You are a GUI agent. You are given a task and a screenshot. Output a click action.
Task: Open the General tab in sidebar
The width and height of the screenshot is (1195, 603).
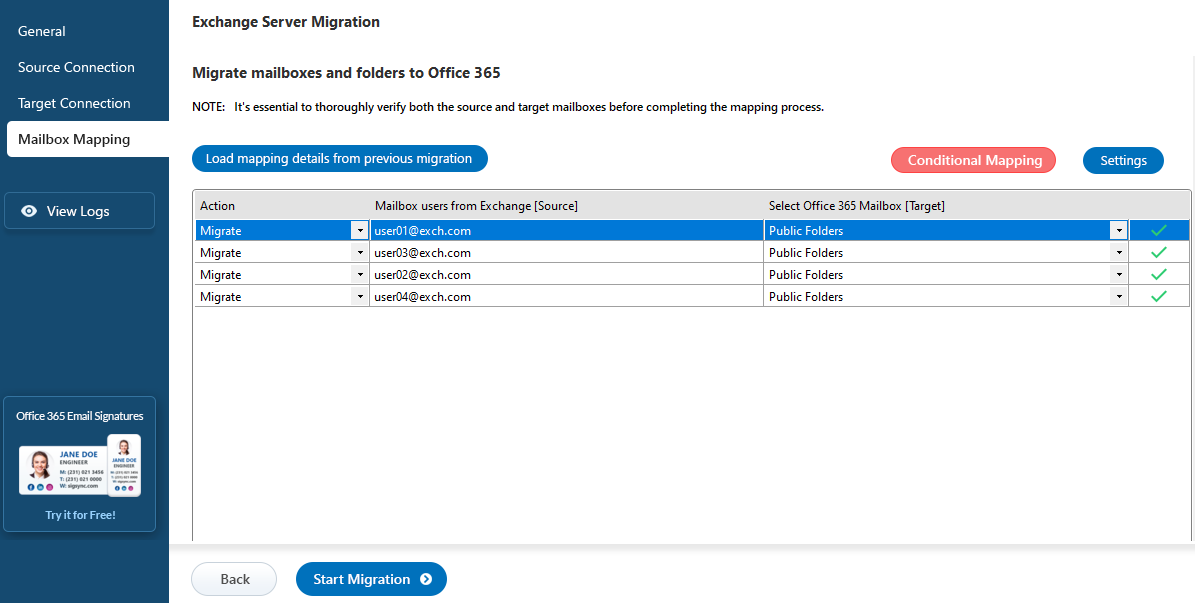(42, 31)
